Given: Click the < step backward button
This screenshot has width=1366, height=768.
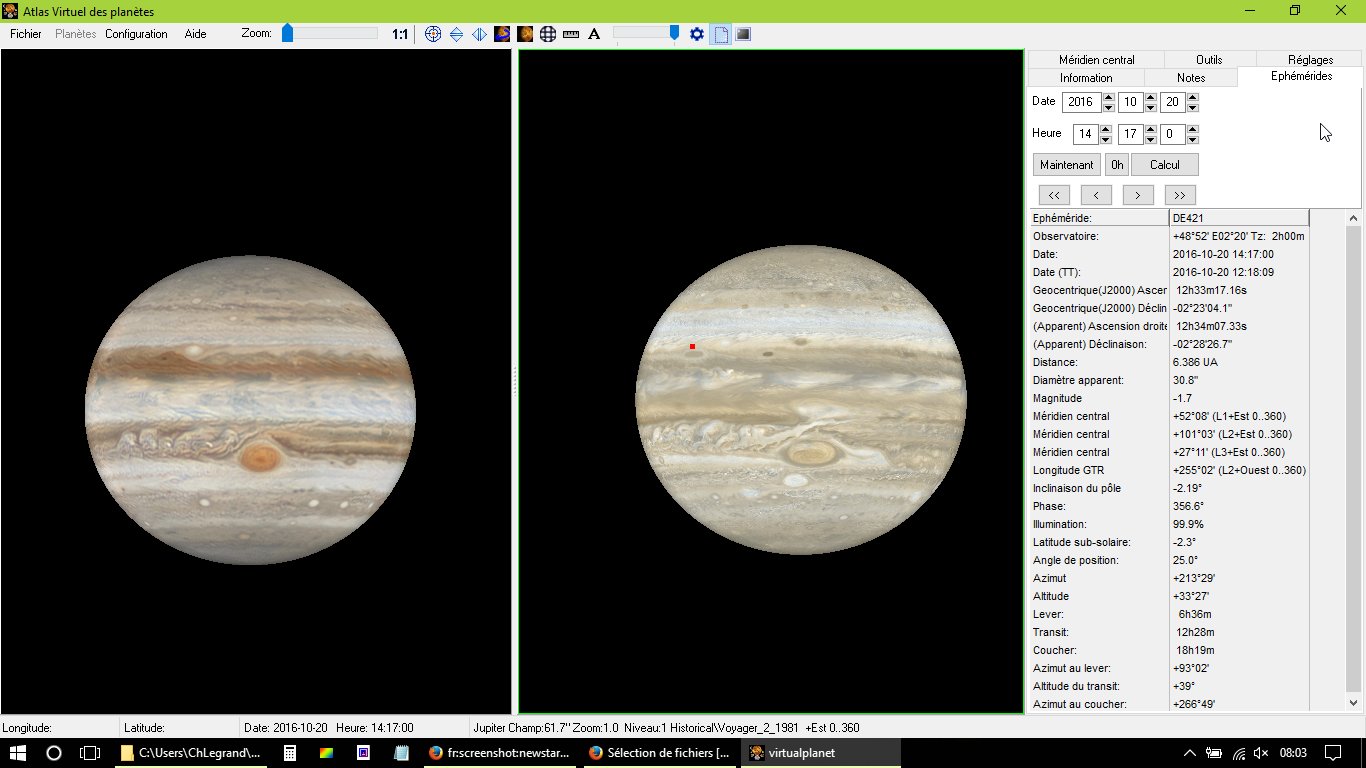Looking at the screenshot, I should click(x=1096, y=195).
